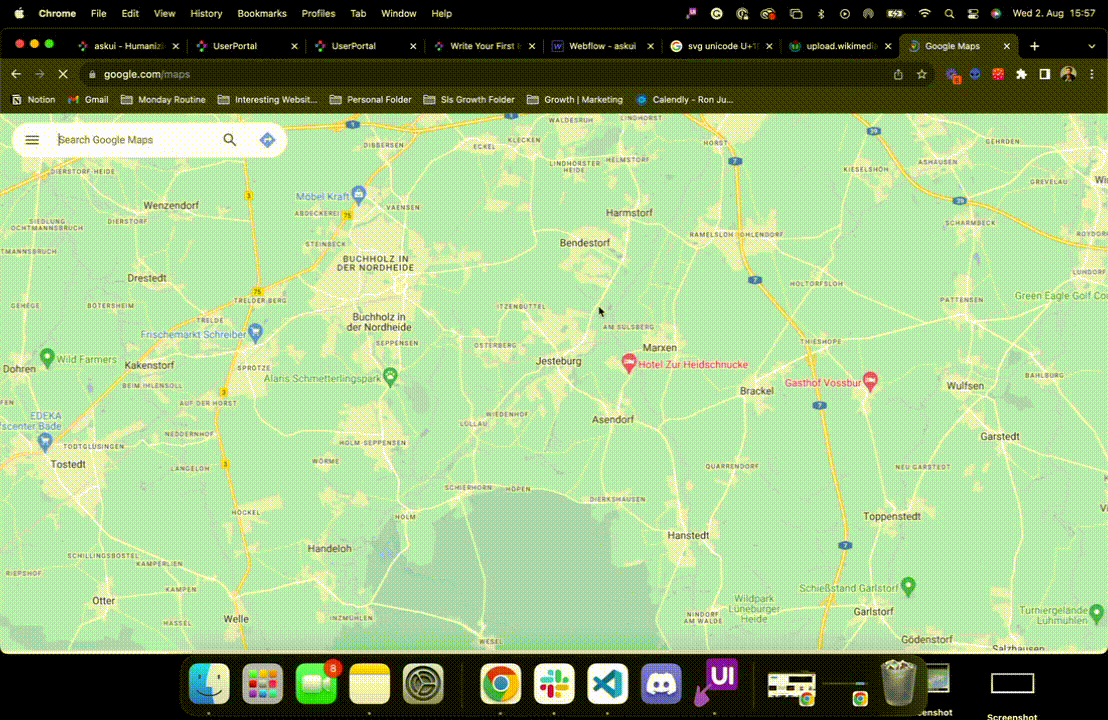
Task: Open the Apple menu
Action: [x=19, y=13]
